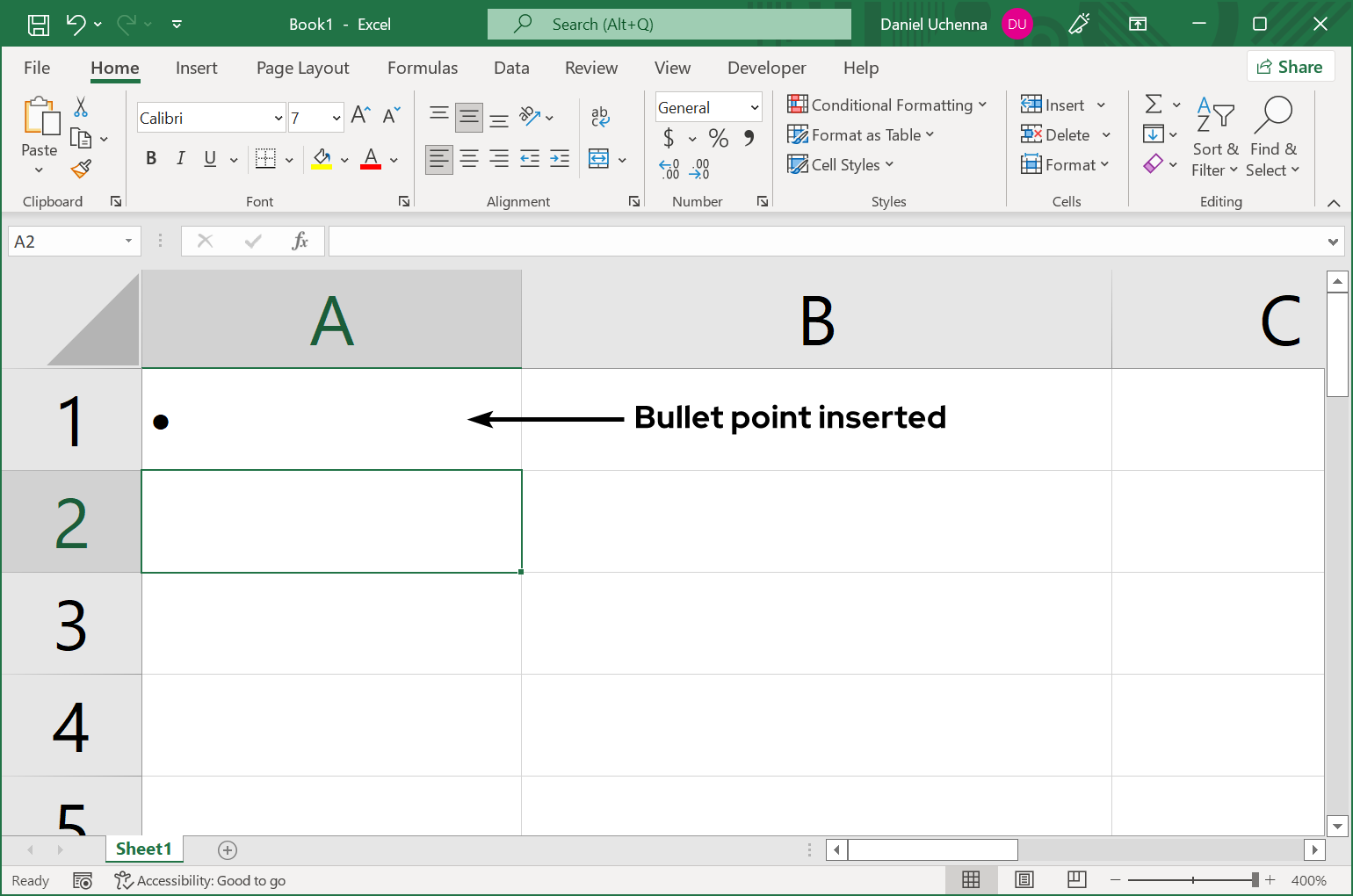Change the font color using Font Color swatch
Screen dimensions: 1353x896
[x=371, y=159]
